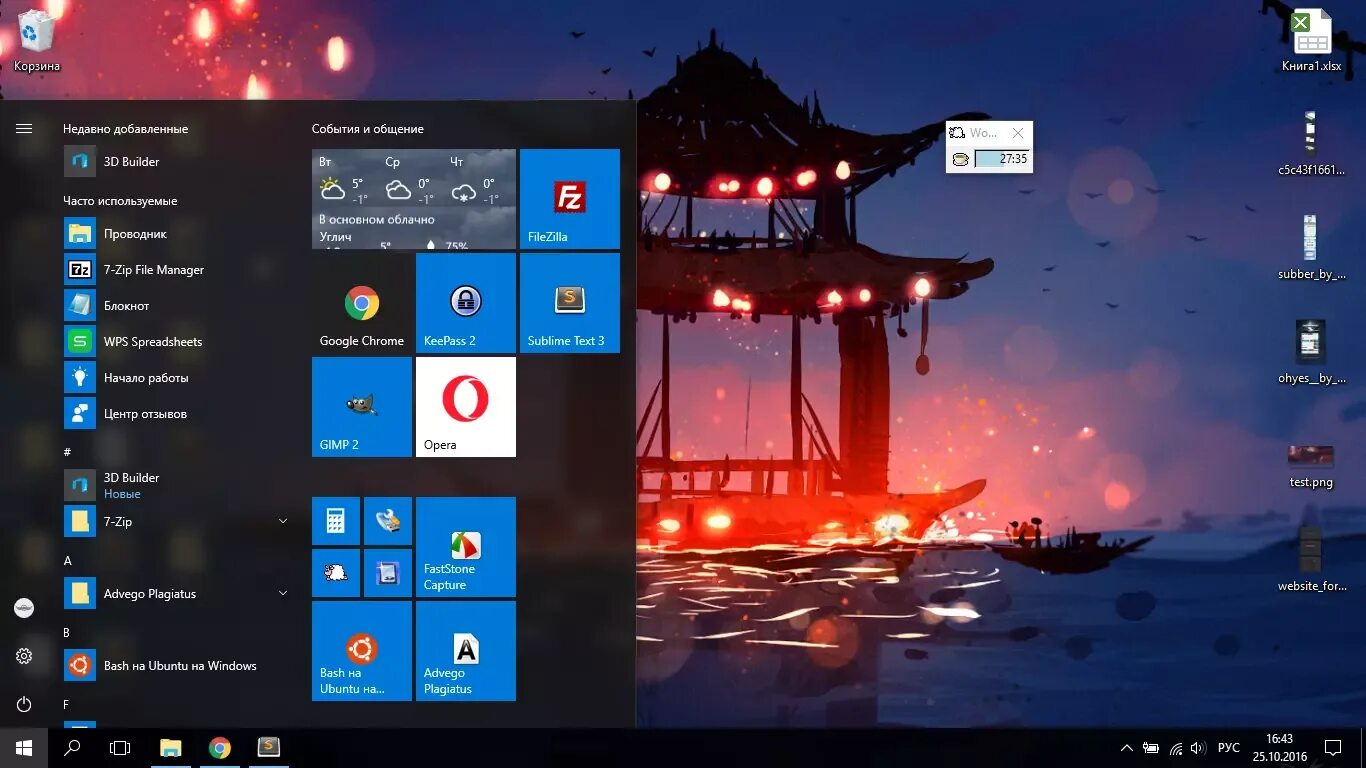1366x768 pixels.
Task: Select the c5c43f1661 desktop file
Action: [x=1312, y=143]
